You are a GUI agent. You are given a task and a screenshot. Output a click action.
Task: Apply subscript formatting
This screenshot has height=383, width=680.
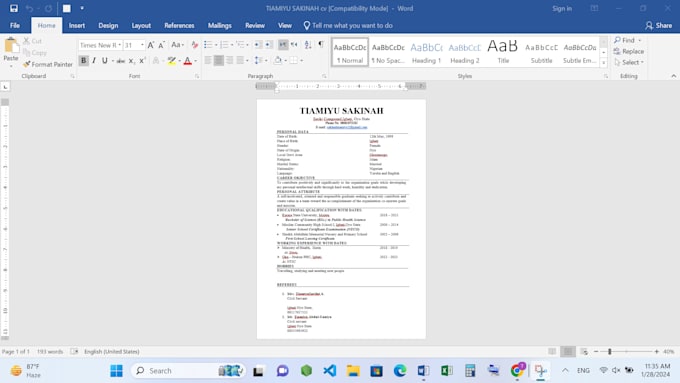pyautogui.click(x=131, y=61)
